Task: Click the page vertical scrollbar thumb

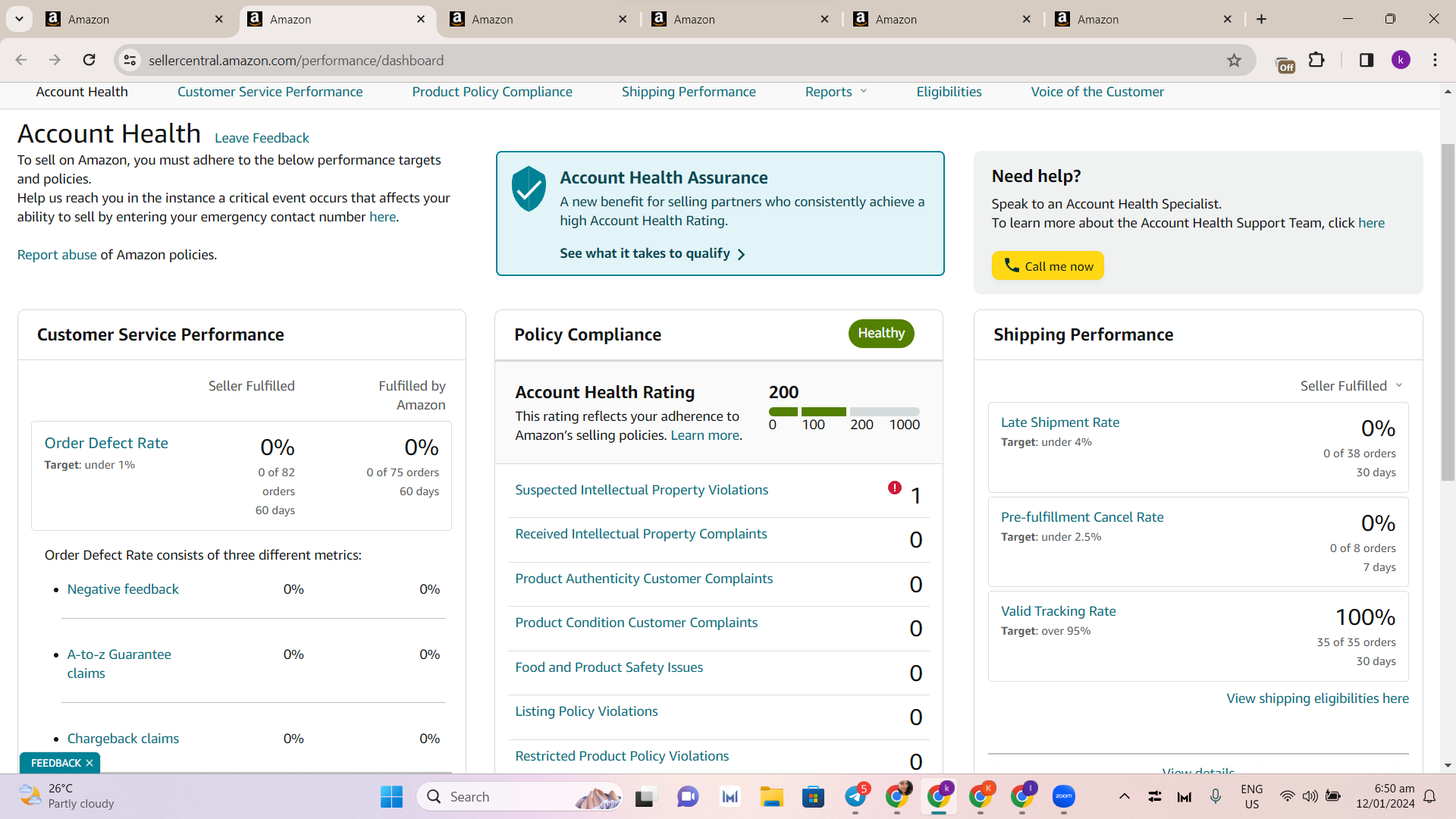Action: pyautogui.click(x=1448, y=312)
